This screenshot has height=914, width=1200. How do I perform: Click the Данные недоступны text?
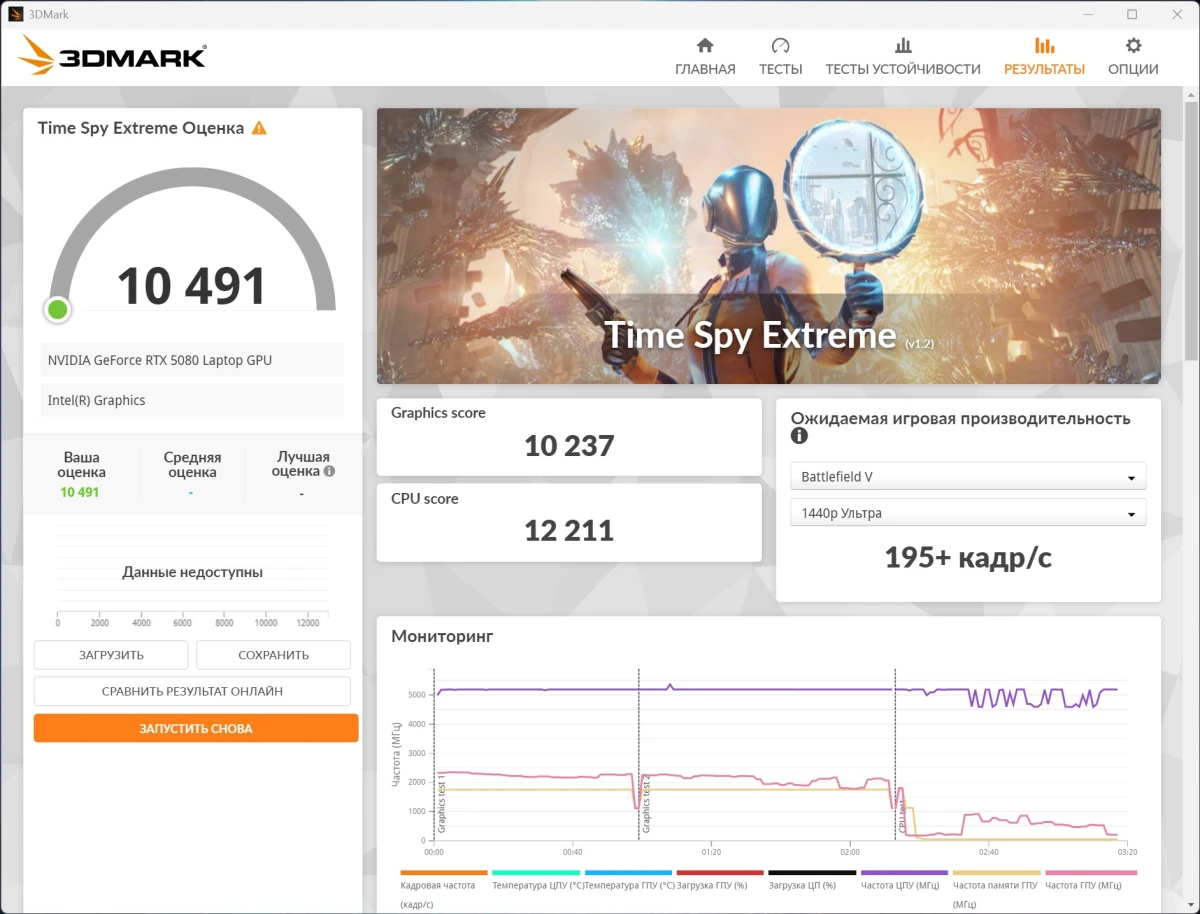click(192, 573)
